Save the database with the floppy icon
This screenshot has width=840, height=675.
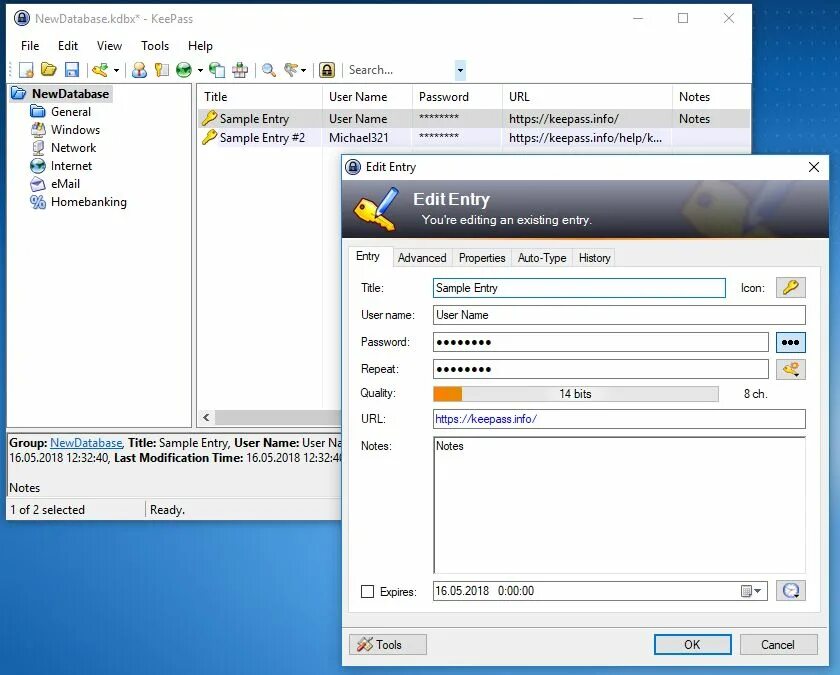tap(72, 70)
